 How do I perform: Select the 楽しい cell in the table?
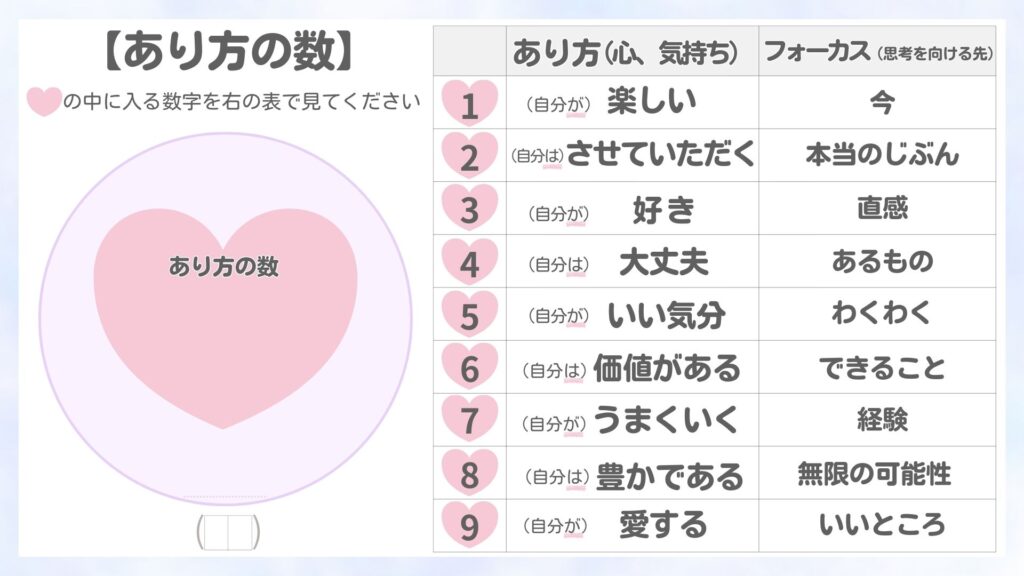pos(652,102)
